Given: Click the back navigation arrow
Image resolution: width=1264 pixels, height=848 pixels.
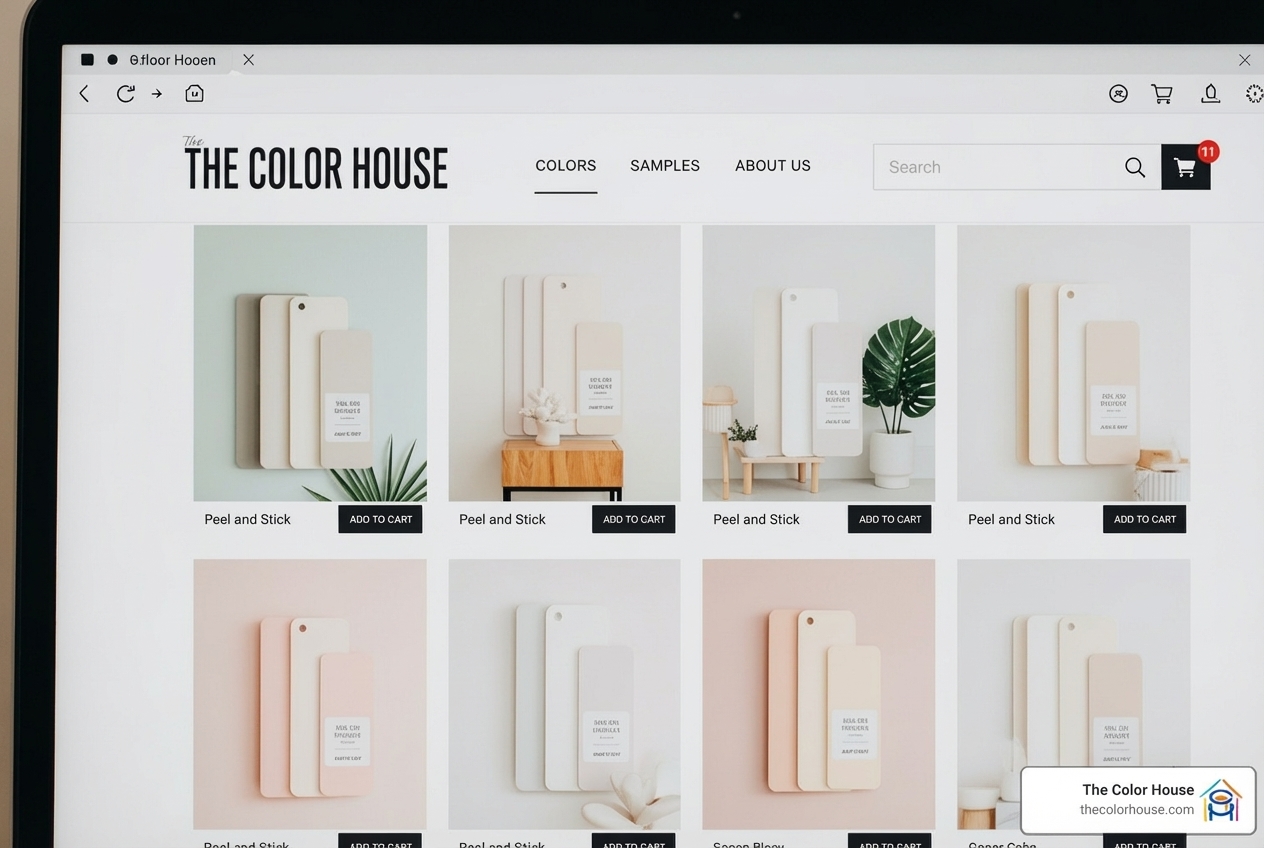Looking at the screenshot, I should (x=83, y=93).
